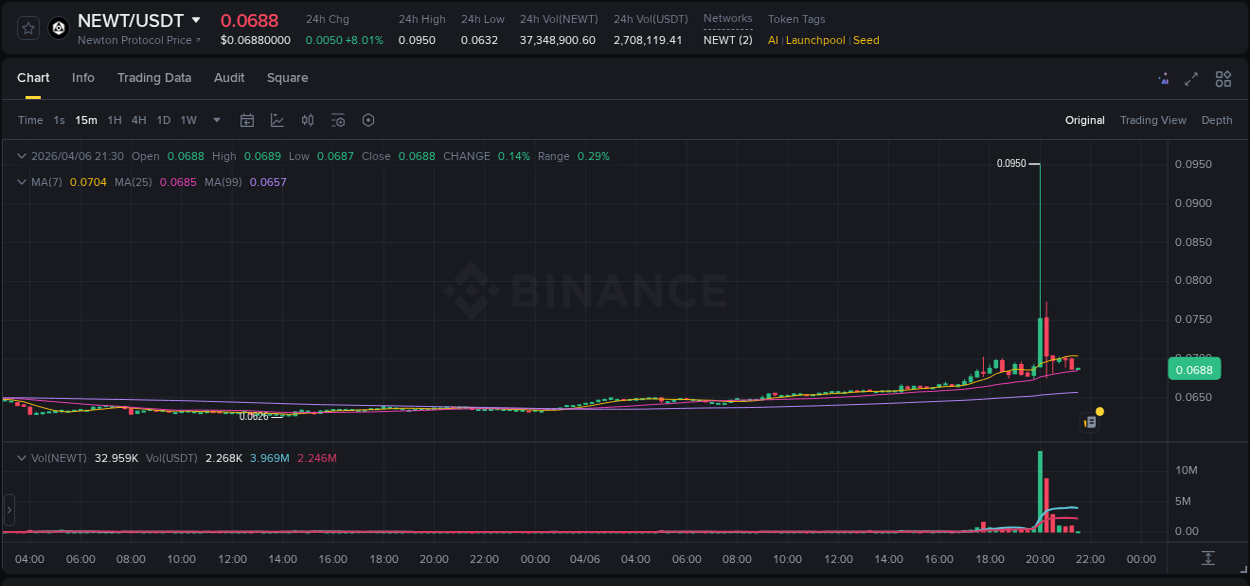
Task: Click MA(7) value 0.0704
Action: tap(88, 182)
